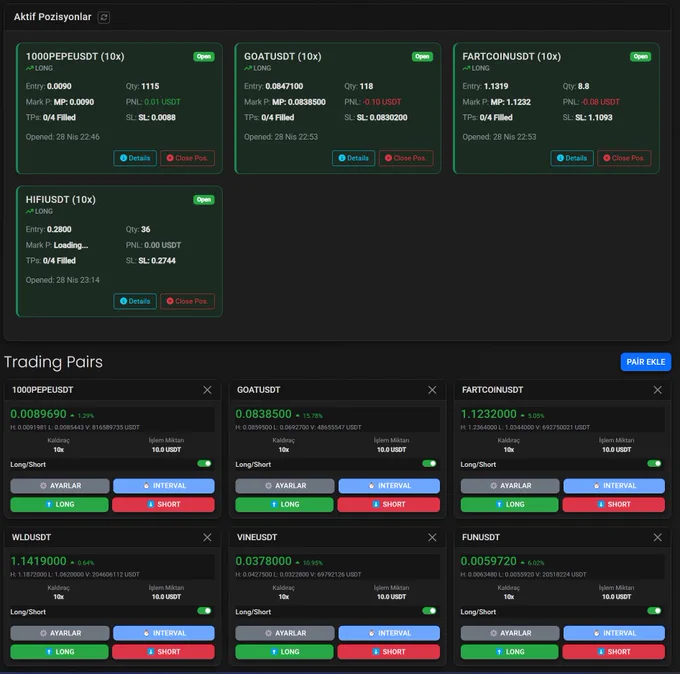This screenshot has height=674, width=680.
Task: Remove the VINEUSDT trading pair
Action: 432,537
